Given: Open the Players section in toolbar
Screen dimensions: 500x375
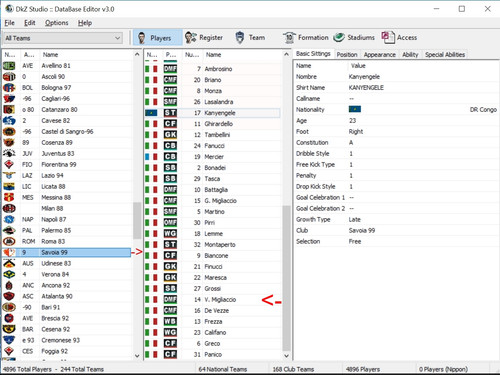Looking at the screenshot, I should 158,38.
